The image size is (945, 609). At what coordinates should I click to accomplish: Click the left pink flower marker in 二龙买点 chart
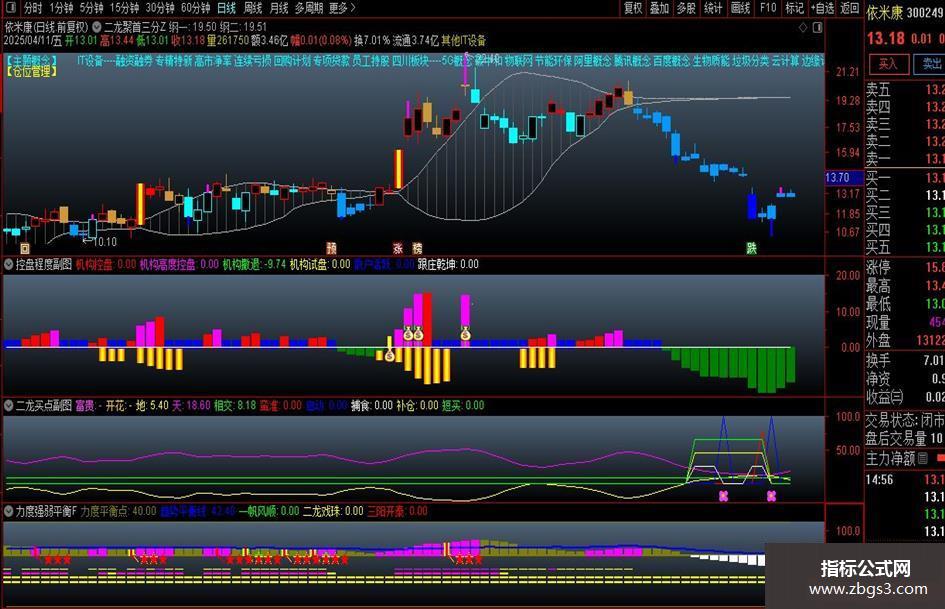tap(723, 496)
